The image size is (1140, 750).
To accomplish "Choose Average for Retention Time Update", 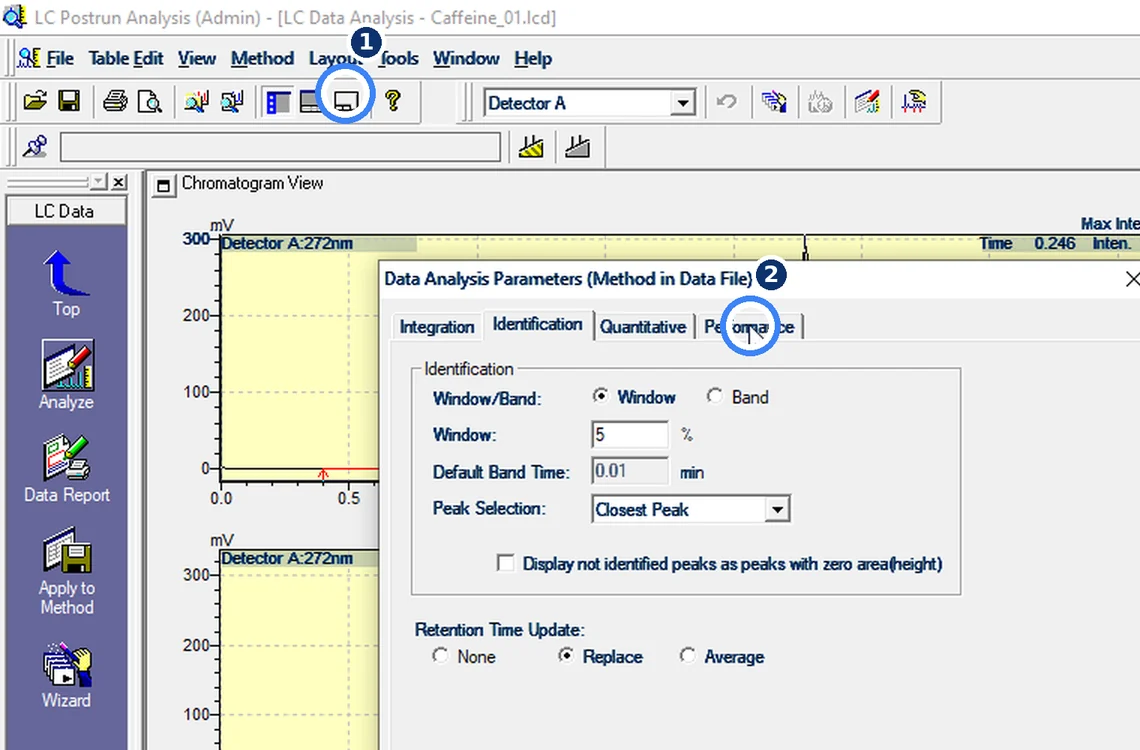I will coord(687,656).
